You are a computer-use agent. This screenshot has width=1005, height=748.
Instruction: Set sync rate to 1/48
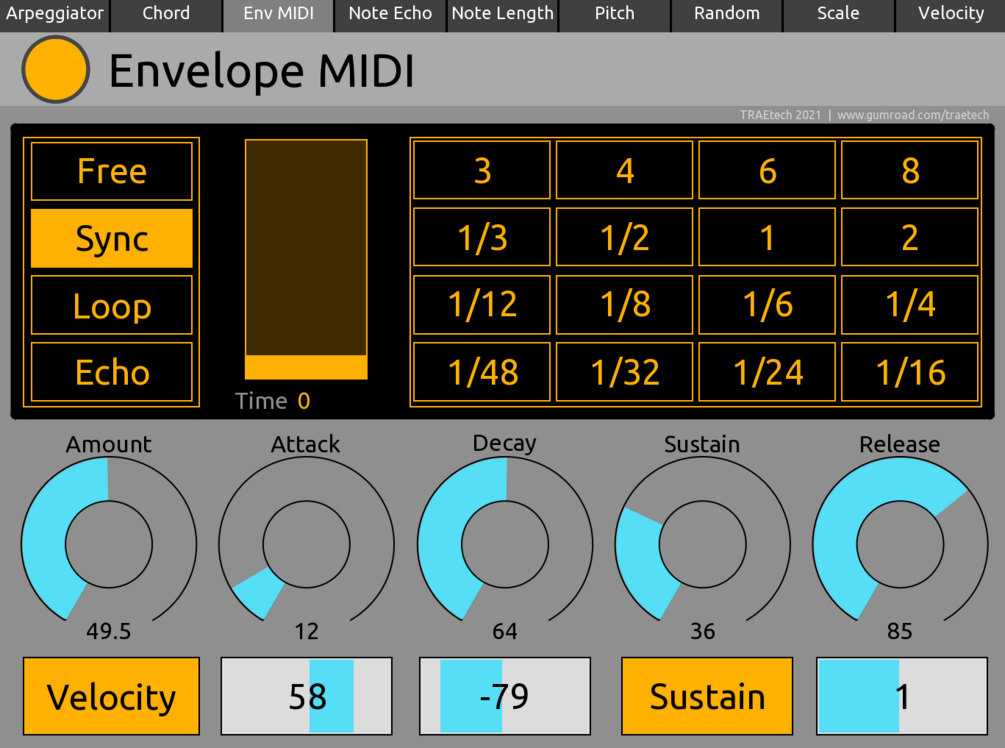tap(482, 372)
